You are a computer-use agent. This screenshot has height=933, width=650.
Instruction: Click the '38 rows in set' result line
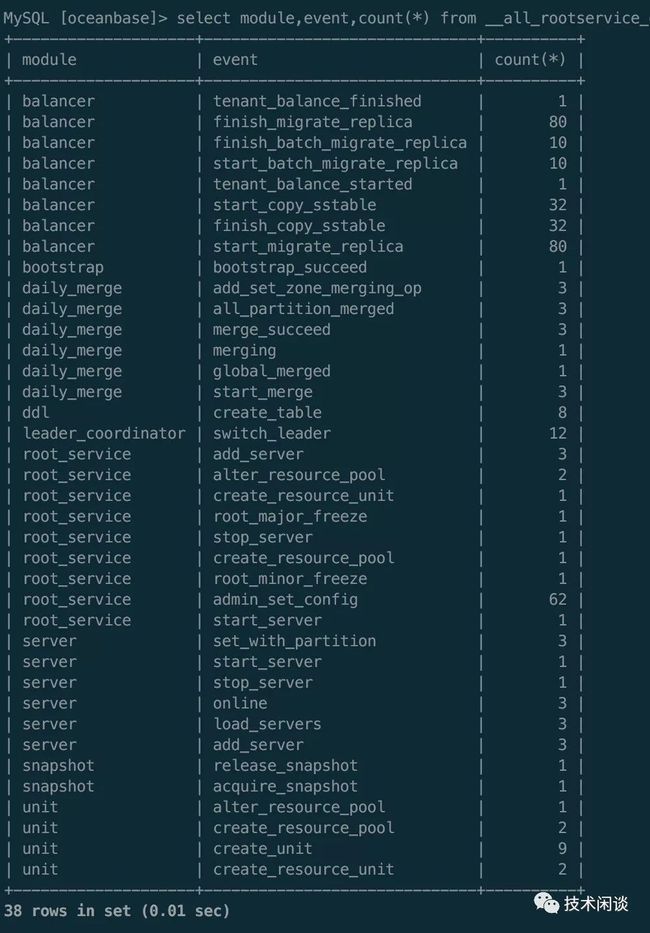(x=117, y=911)
